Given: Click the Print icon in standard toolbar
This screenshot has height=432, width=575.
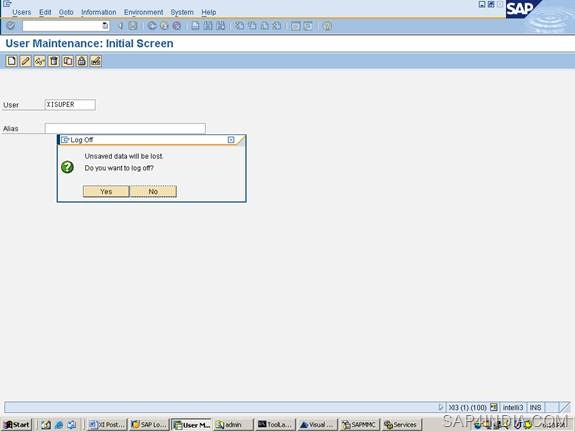Looking at the screenshot, I should tap(196, 26).
